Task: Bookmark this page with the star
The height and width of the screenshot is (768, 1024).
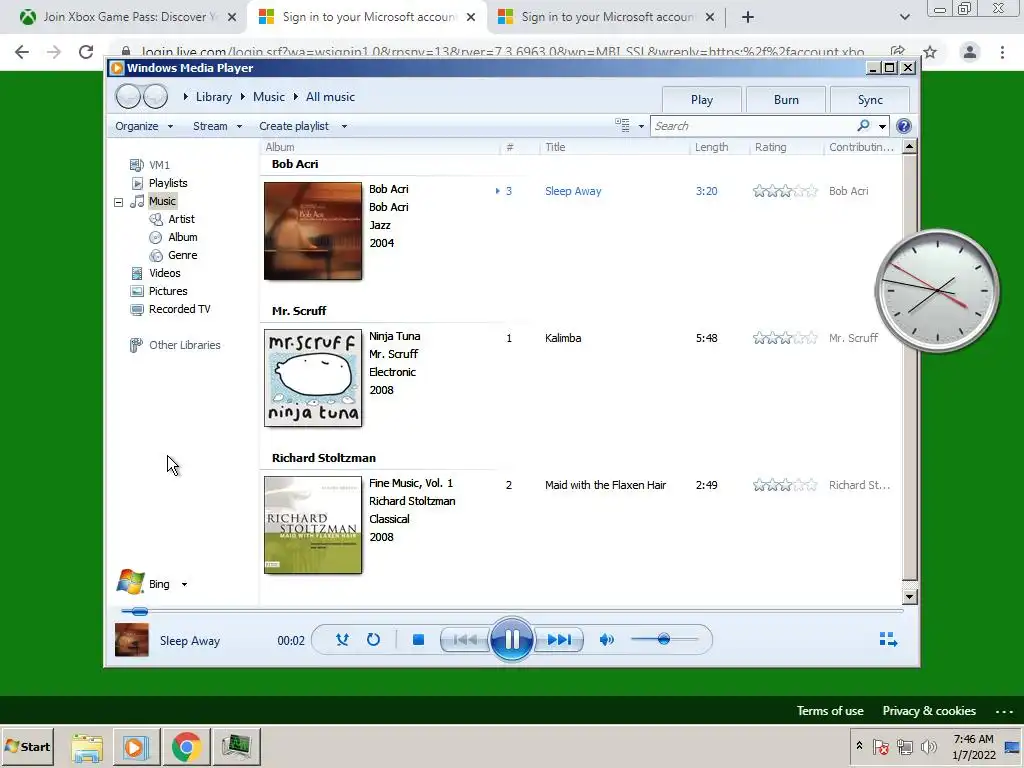Action: click(930, 52)
